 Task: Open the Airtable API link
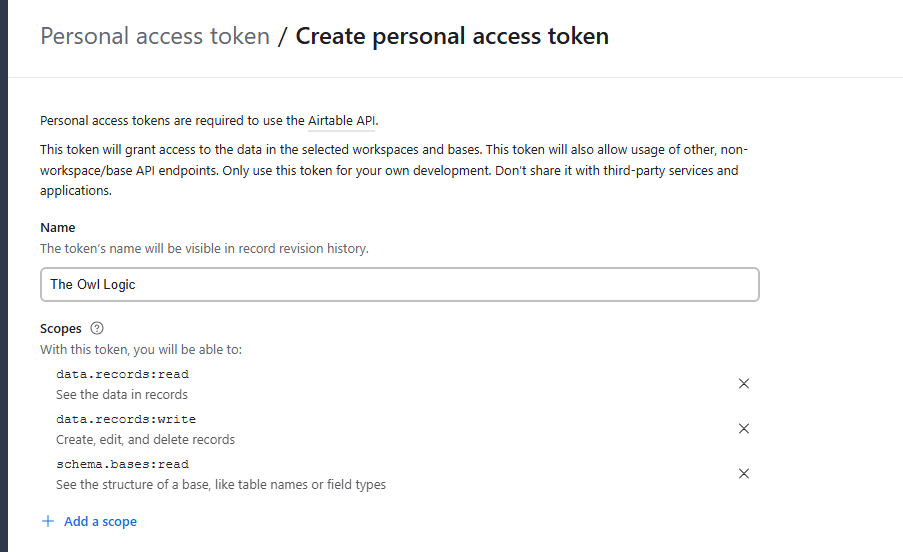[x=342, y=121]
